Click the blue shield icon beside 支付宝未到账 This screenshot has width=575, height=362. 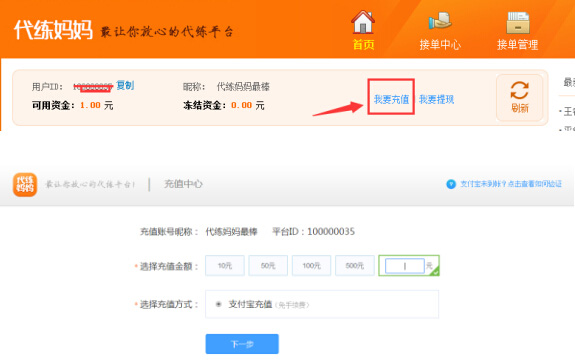[451, 184]
